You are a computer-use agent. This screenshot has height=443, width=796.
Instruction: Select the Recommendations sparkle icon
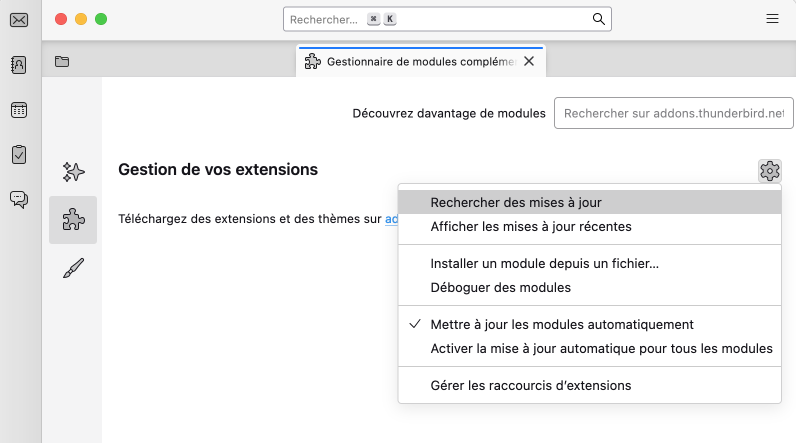[73, 172]
